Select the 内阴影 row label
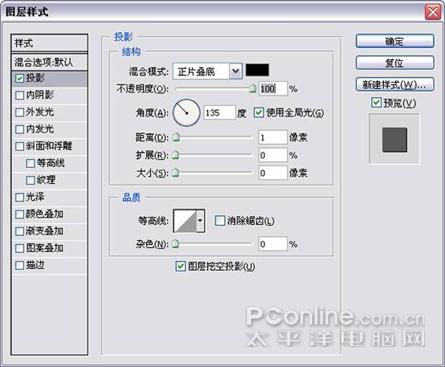The width and height of the screenshot is (445, 367). tap(40, 95)
